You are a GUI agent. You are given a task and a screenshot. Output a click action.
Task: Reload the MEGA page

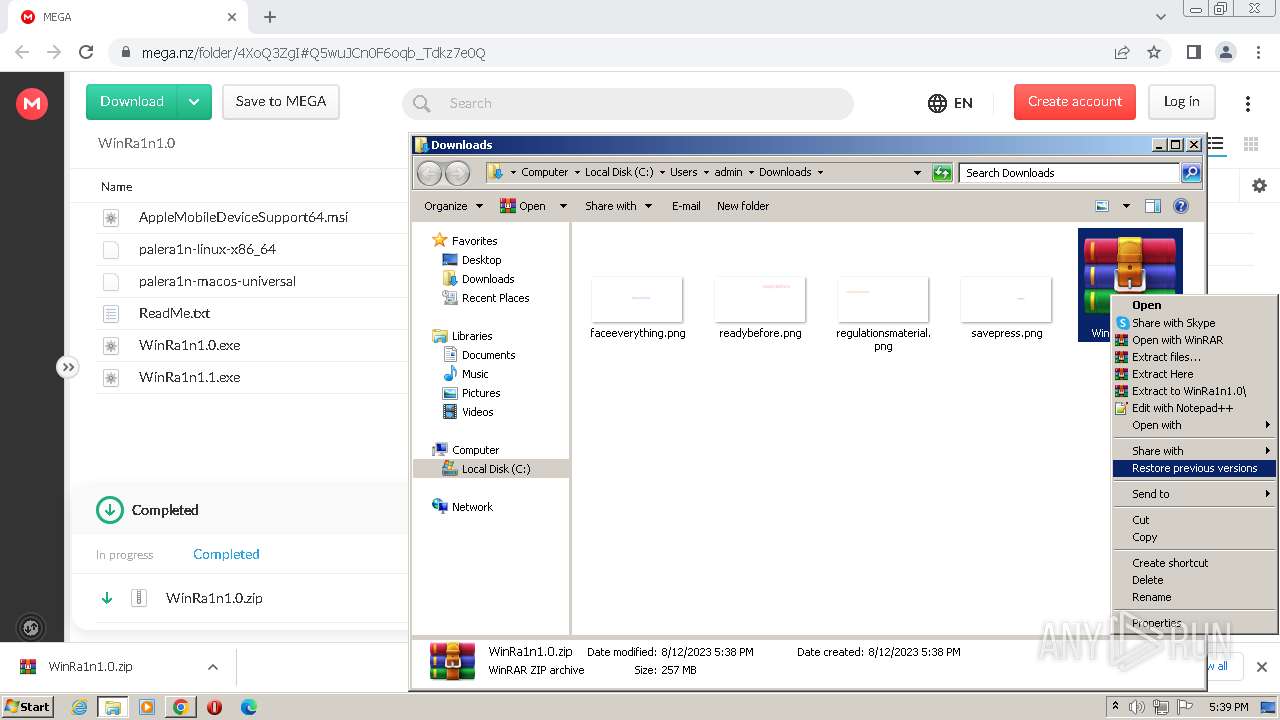(86, 52)
